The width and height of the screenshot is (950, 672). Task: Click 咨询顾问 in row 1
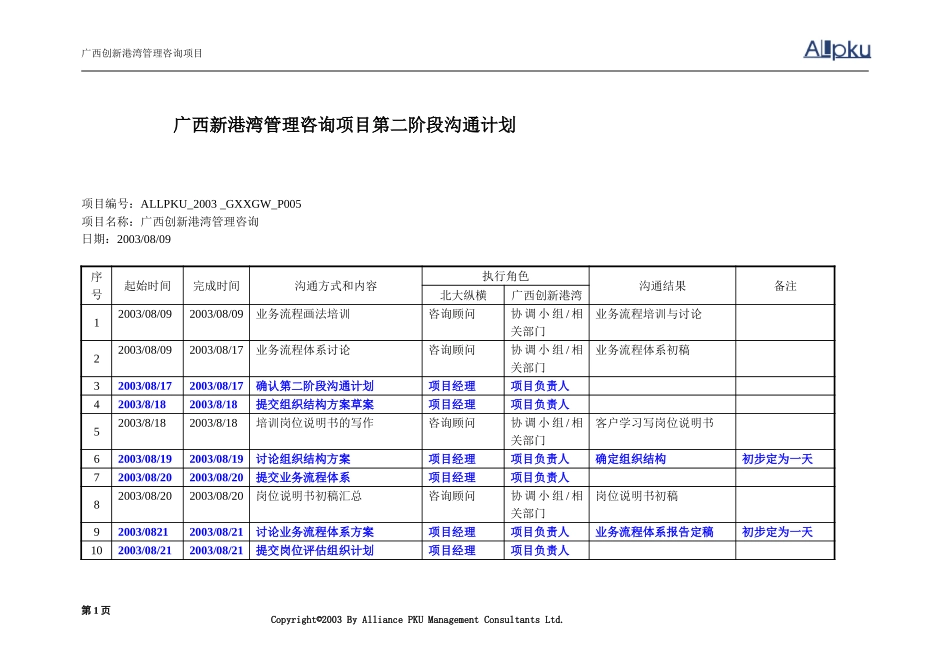point(451,314)
